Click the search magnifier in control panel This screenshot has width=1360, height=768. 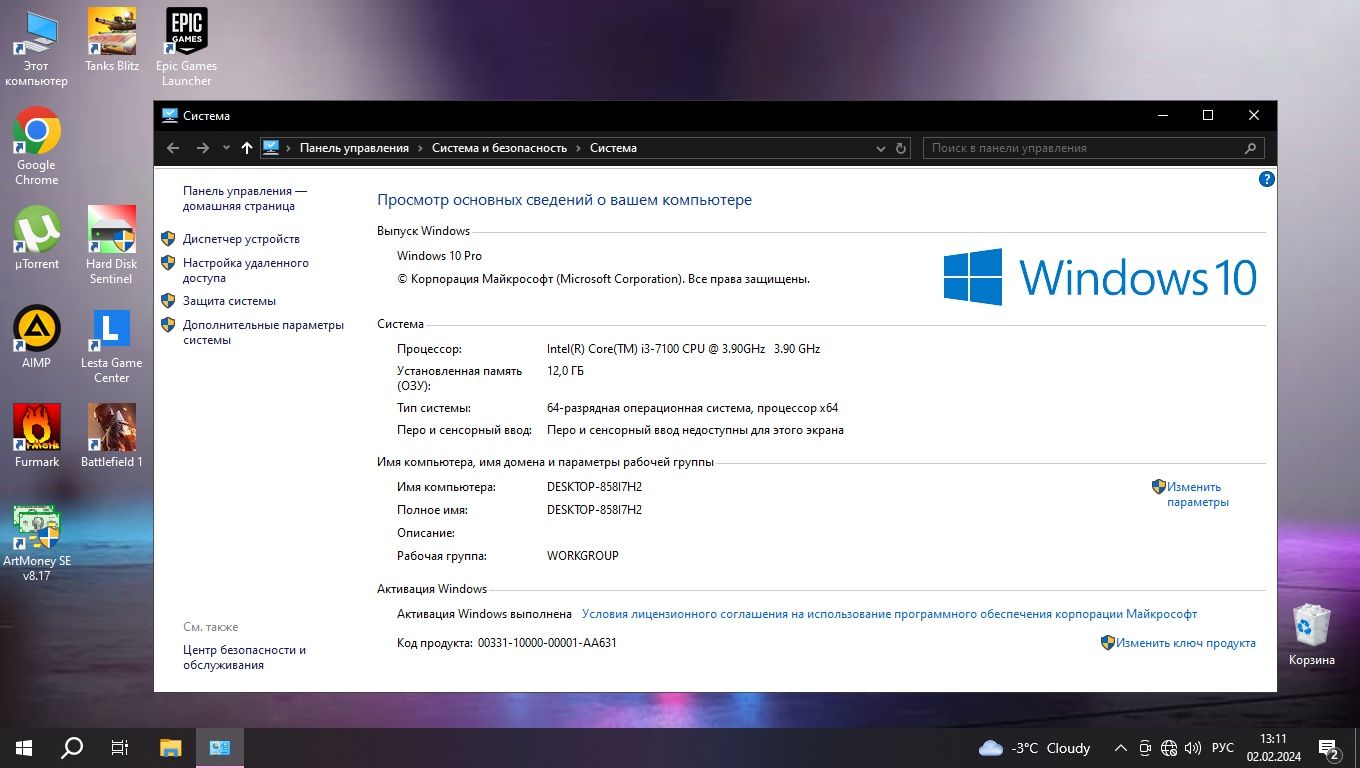point(1250,148)
